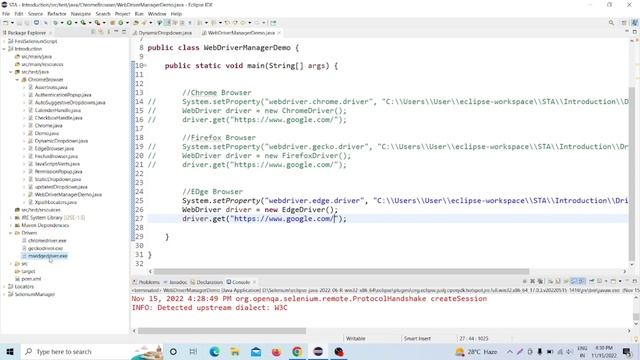Toggle Mark Occurrences in main toolbar
This screenshot has width=640, height=360.
click(167, 23)
